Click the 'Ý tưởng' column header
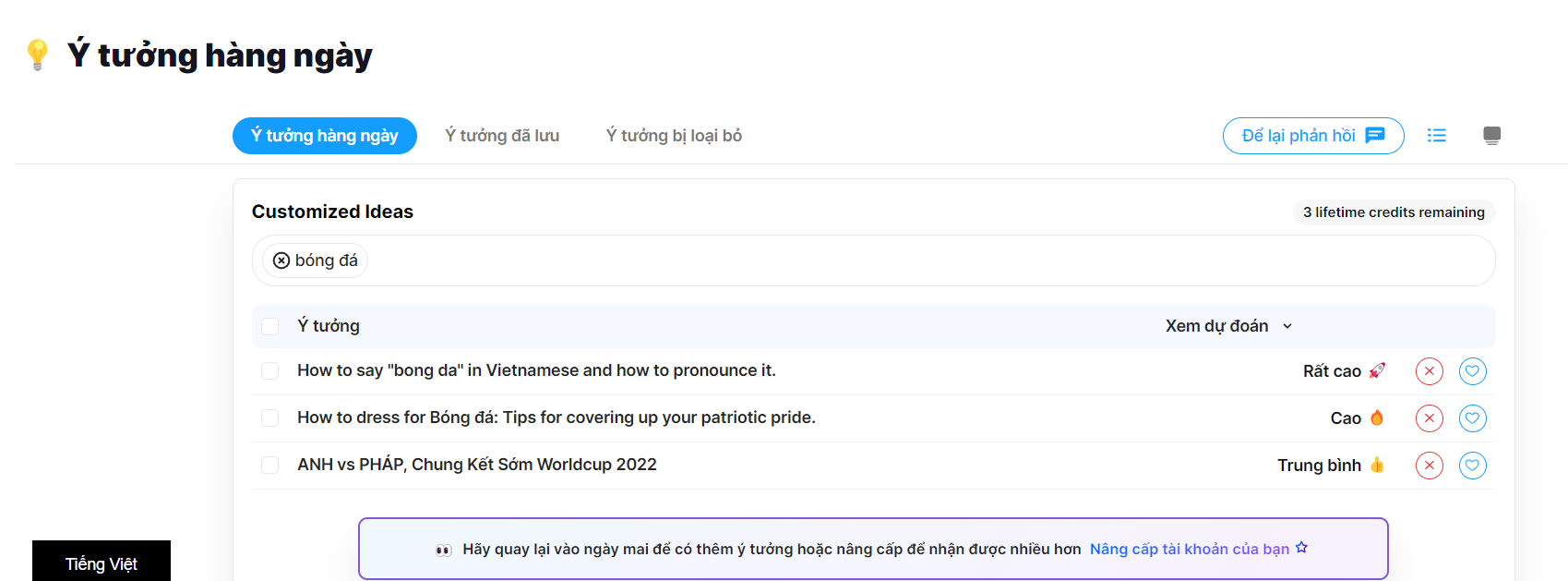Screen dimensions: 1568x581 pos(329,326)
